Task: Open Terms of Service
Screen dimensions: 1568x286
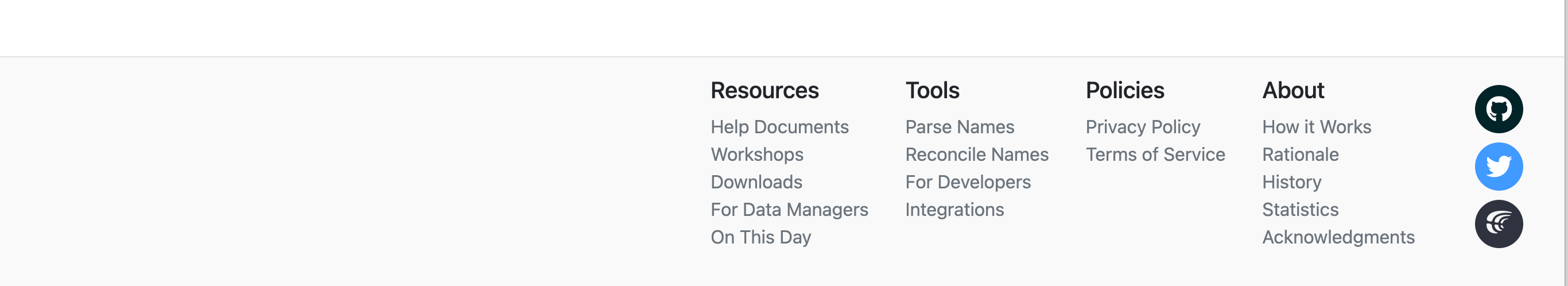Action: 1155,154
